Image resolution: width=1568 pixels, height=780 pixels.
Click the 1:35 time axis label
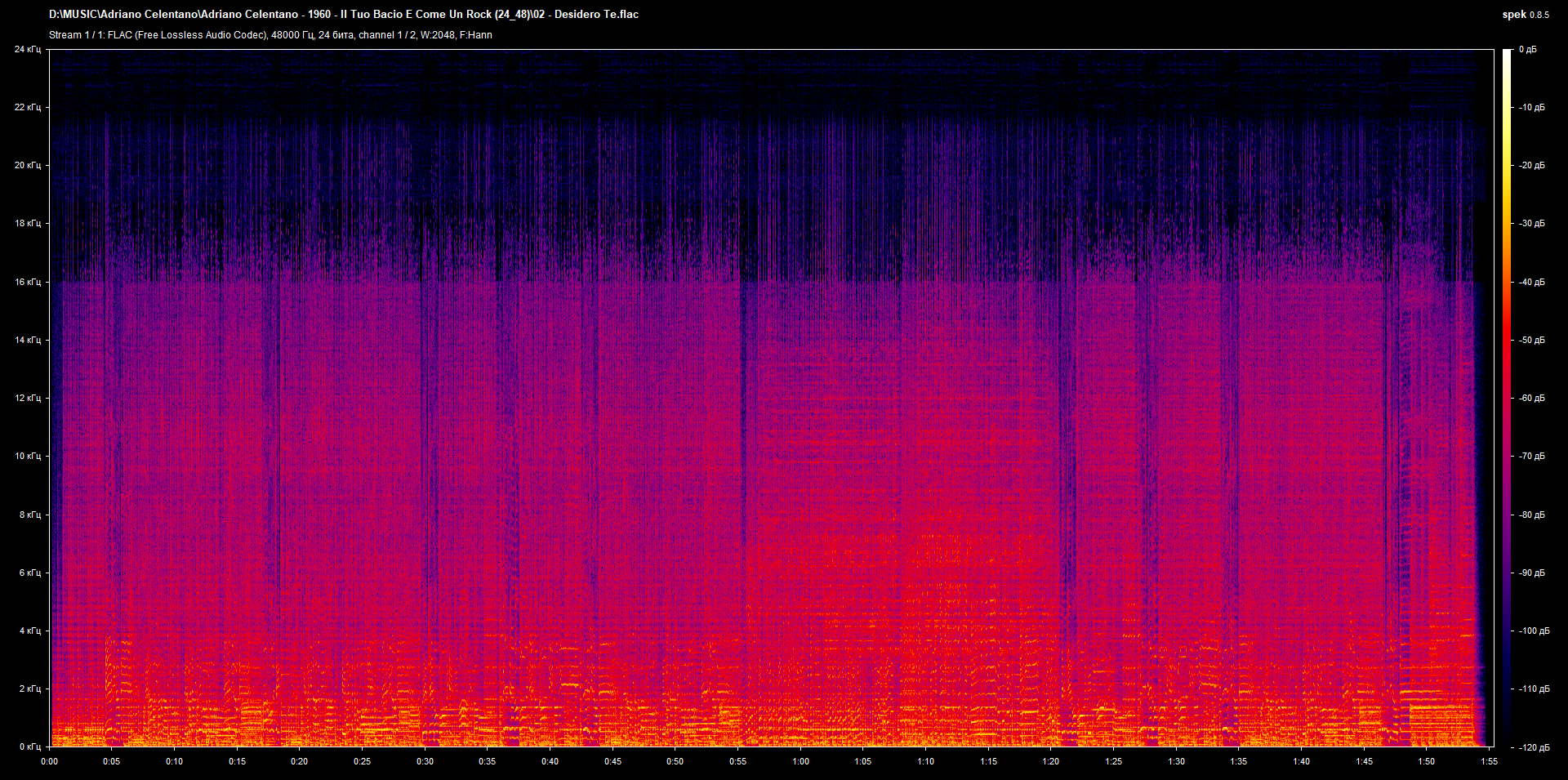(x=1239, y=761)
